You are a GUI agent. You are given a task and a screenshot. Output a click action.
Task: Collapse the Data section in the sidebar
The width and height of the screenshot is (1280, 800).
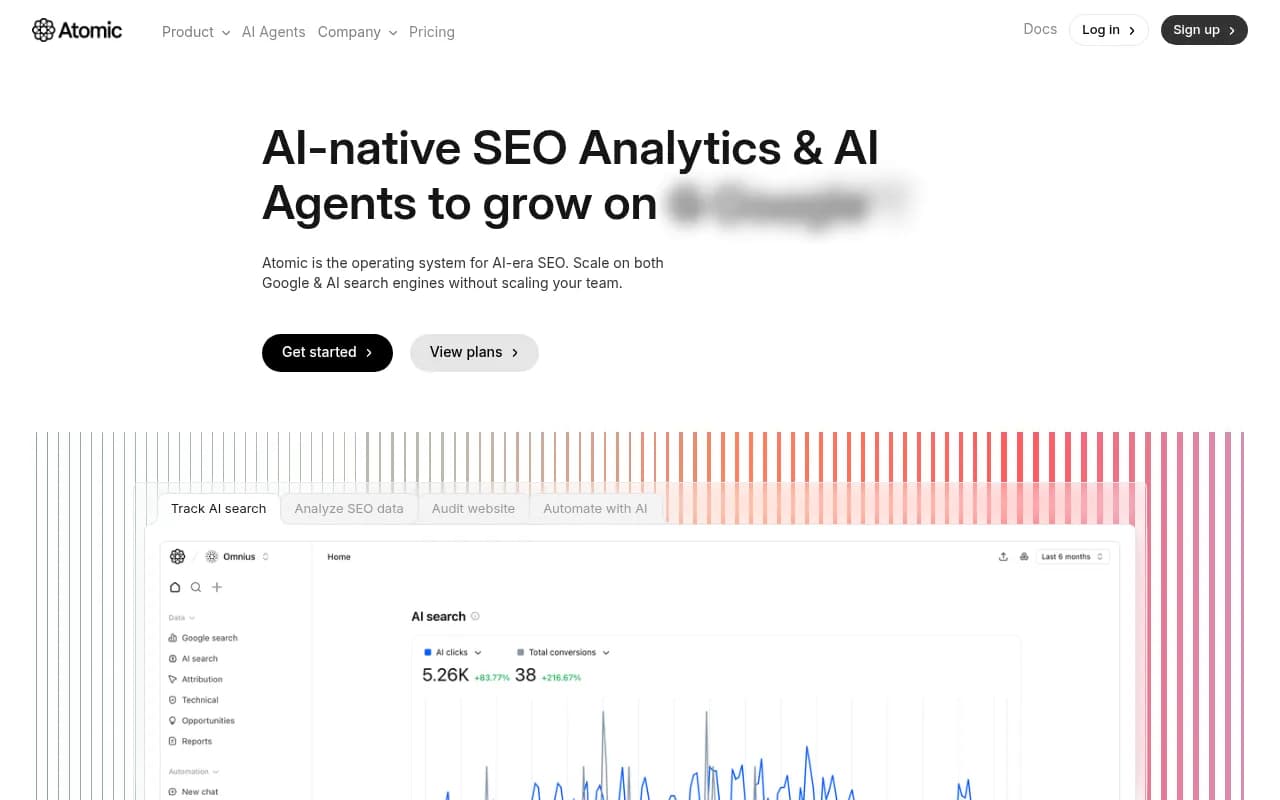point(192,618)
